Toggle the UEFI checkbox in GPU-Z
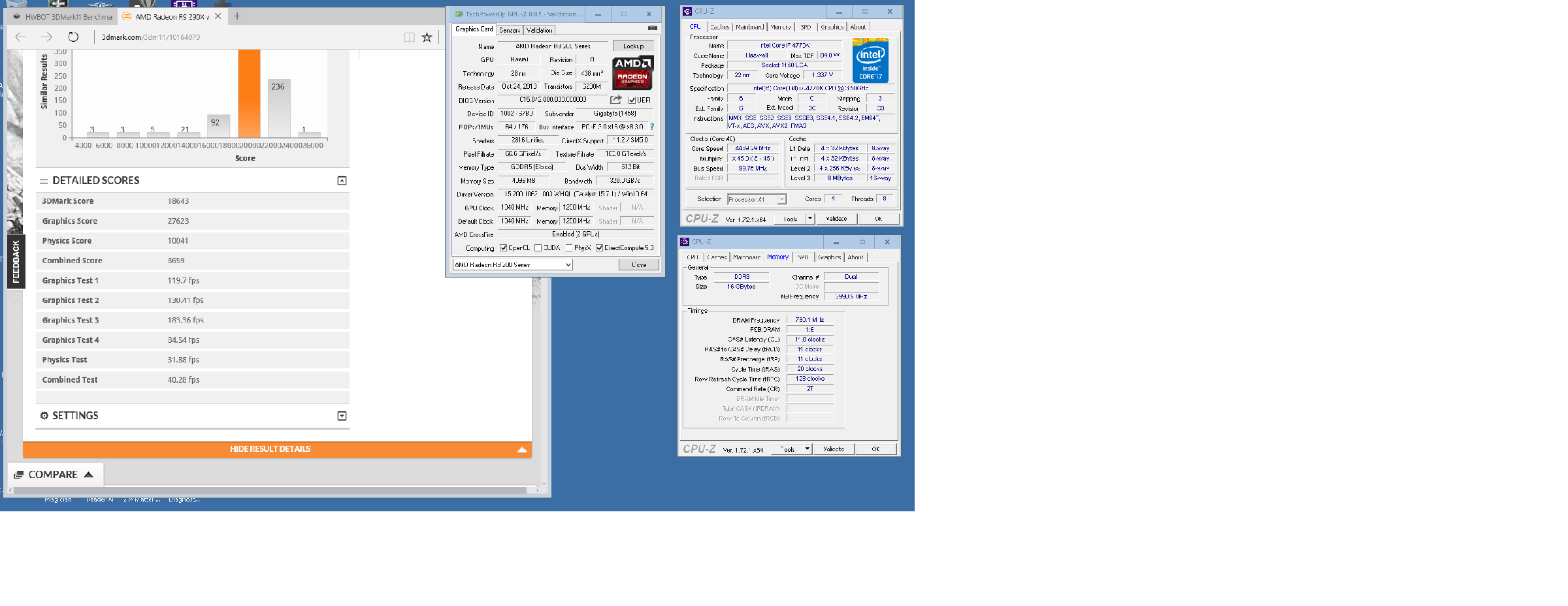Screen dimensions: 1568x606 (x=632, y=100)
